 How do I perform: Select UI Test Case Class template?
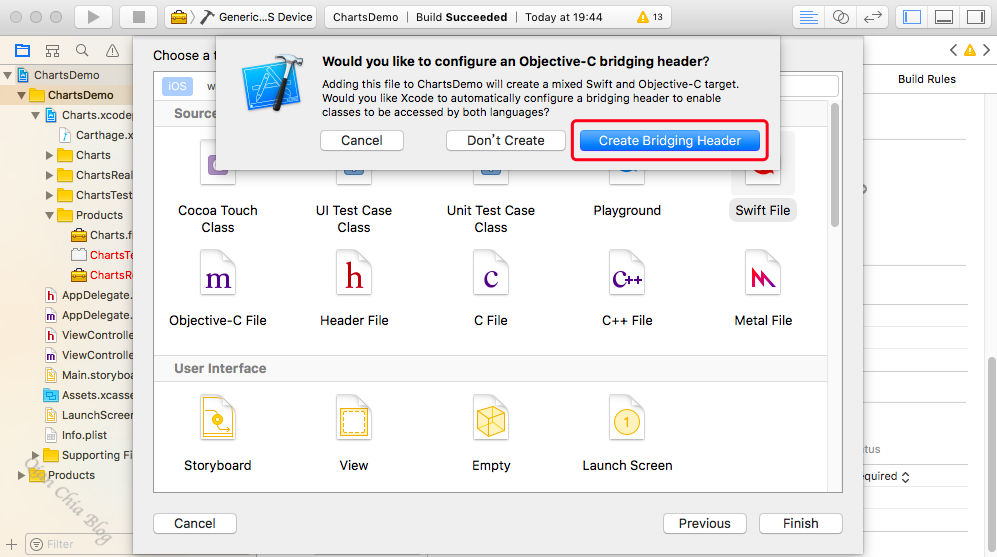pos(354,219)
